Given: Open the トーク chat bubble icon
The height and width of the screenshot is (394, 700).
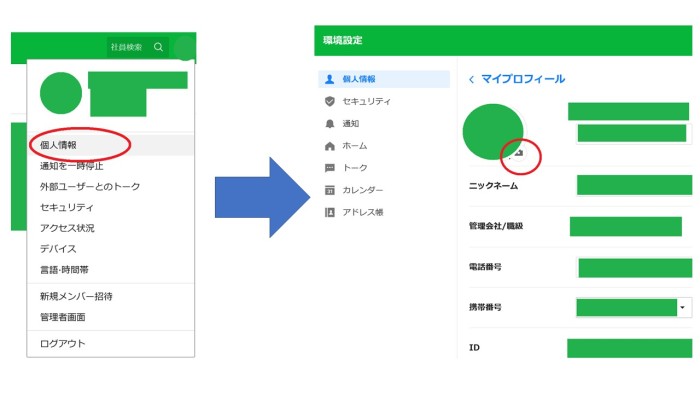Looking at the screenshot, I should [329, 168].
